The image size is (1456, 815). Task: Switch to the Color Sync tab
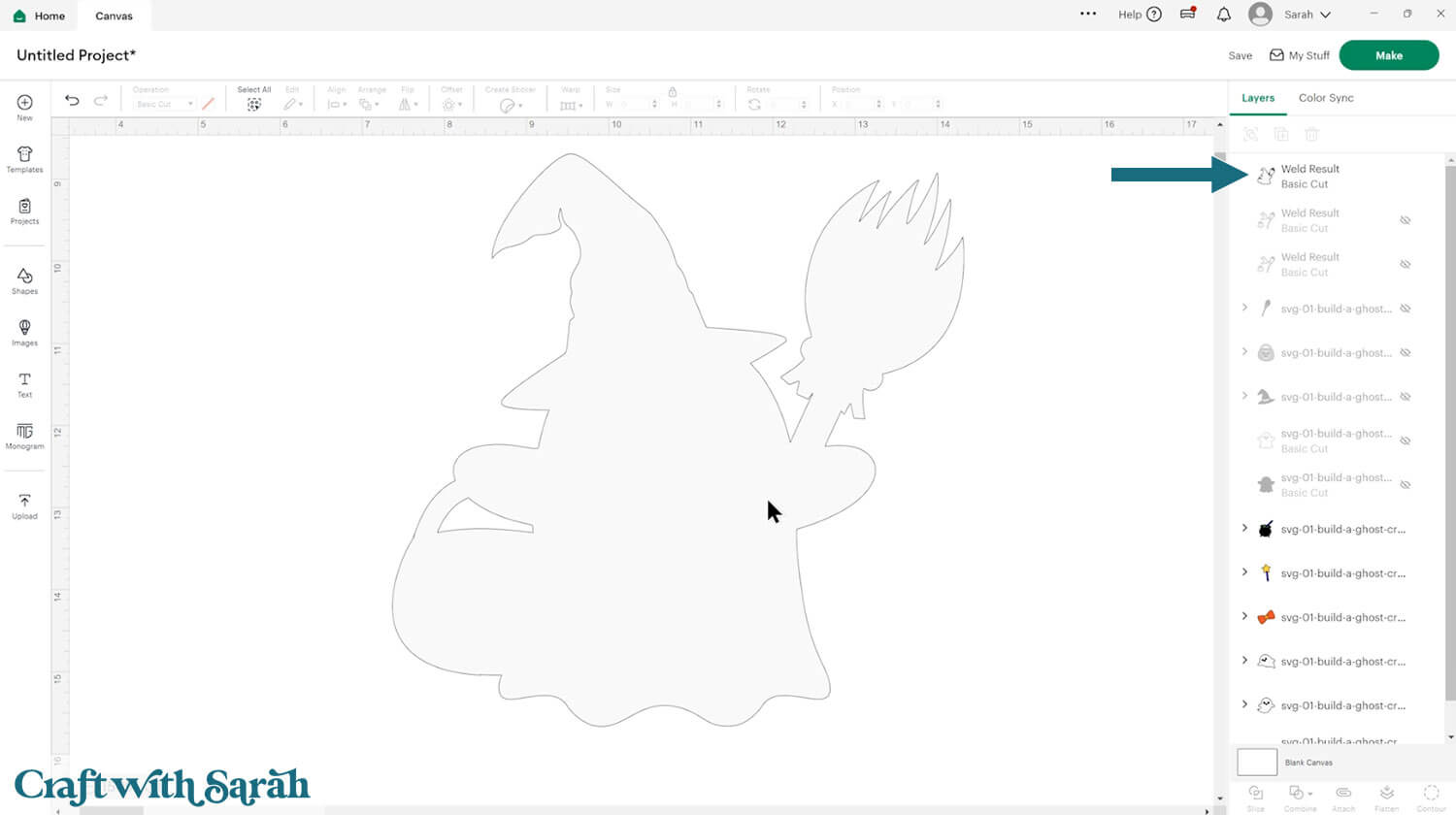click(1325, 98)
